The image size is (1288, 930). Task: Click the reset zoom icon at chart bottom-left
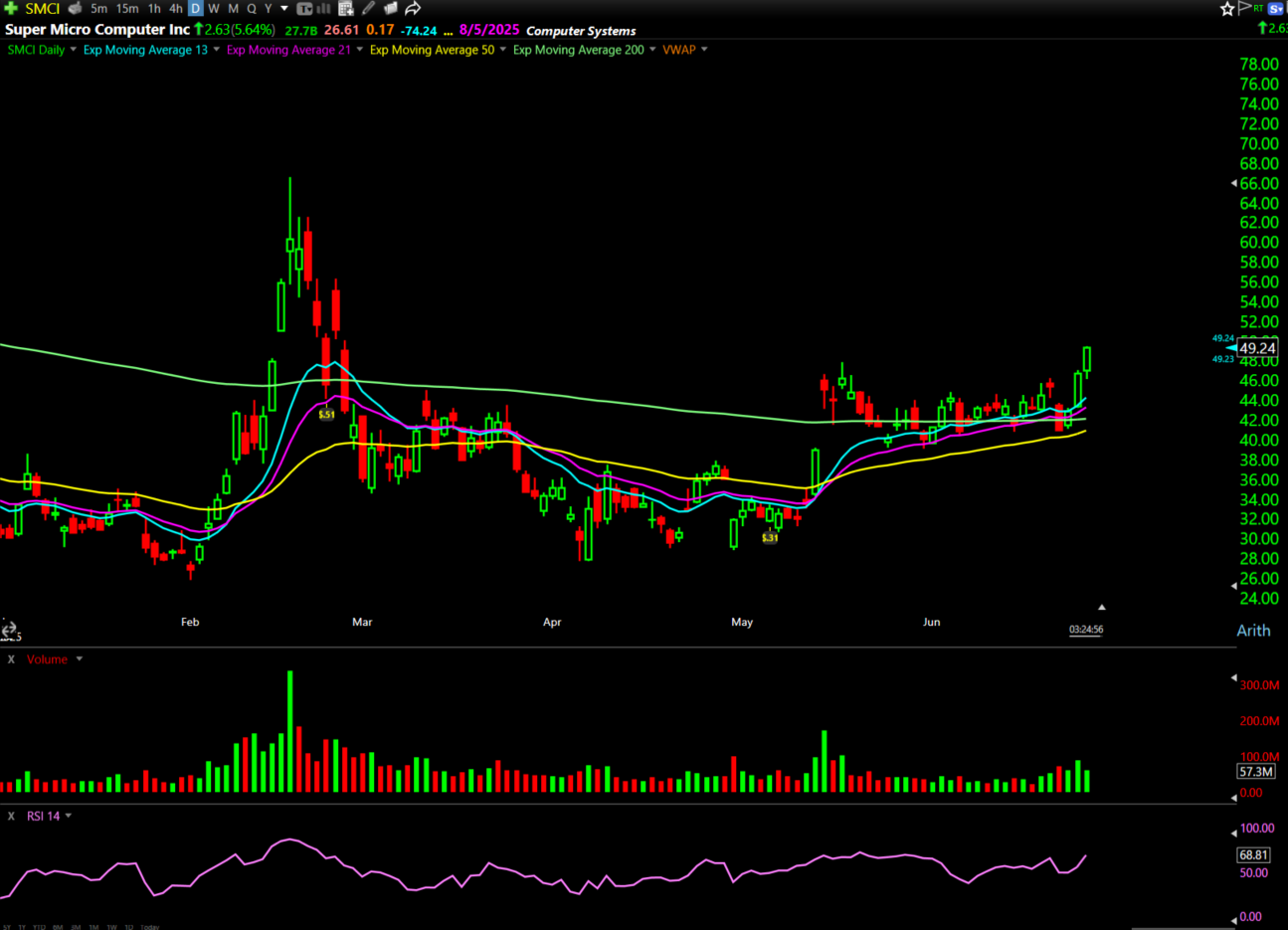(x=9, y=630)
